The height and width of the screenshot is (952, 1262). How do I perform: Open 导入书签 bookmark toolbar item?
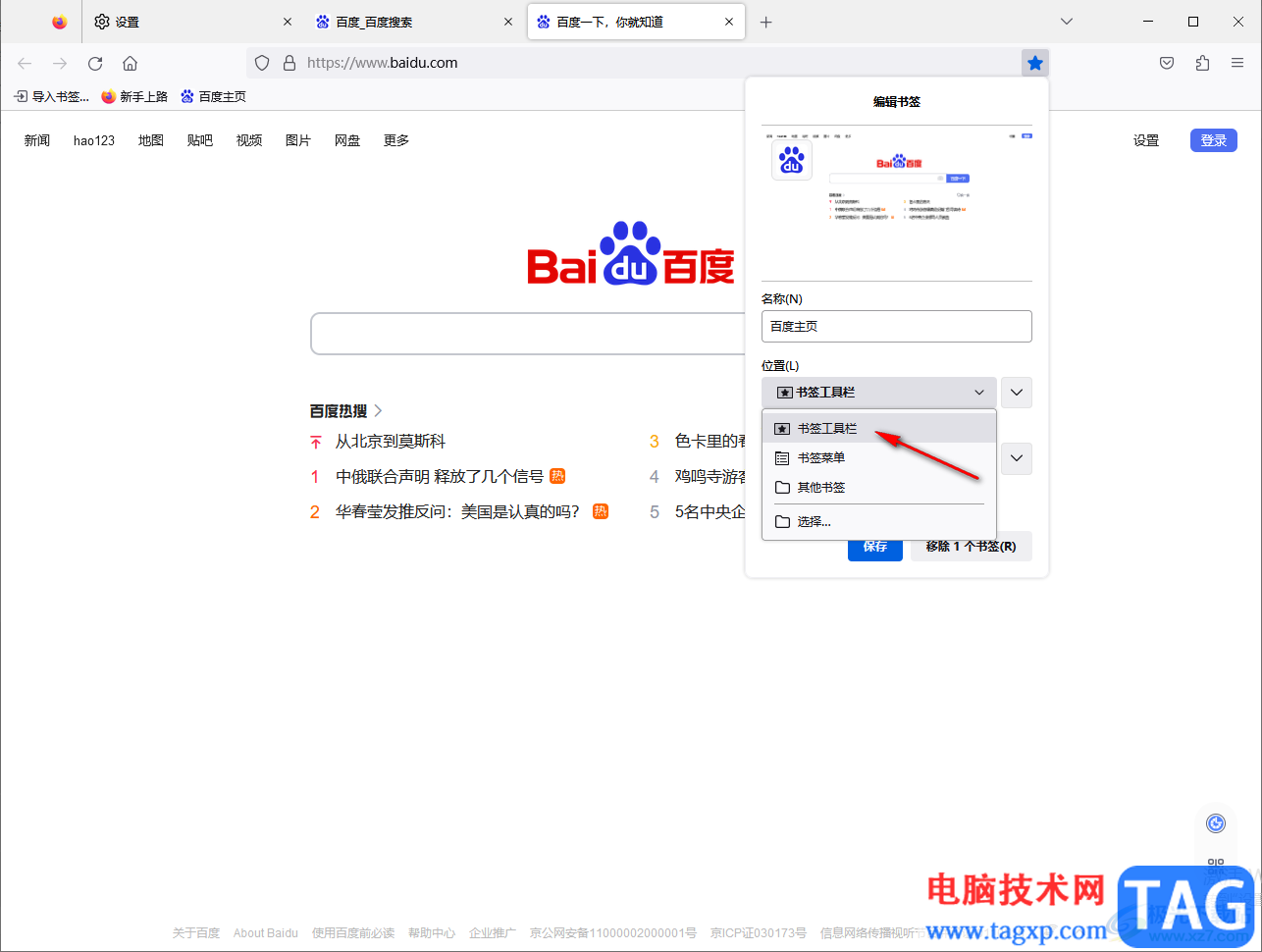click(52, 96)
